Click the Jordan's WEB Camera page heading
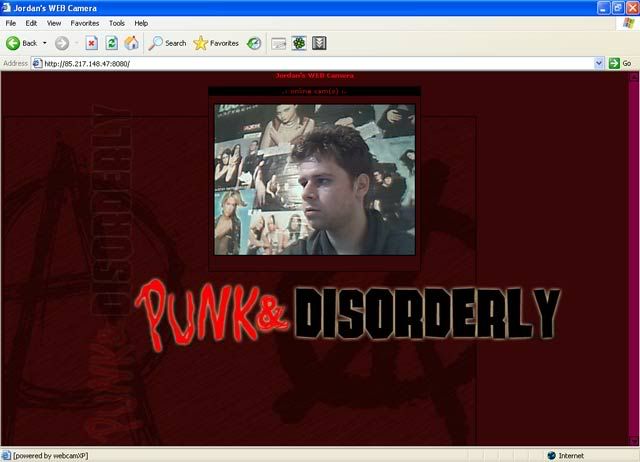The image size is (640, 462). (314, 75)
